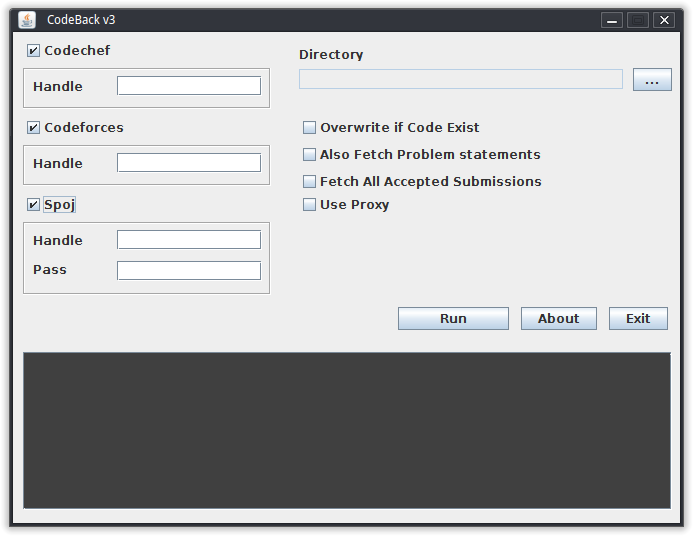The height and width of the screenshot is (536, 693).
Task: Open the About dialog
Action: click(x=559, y=319)
